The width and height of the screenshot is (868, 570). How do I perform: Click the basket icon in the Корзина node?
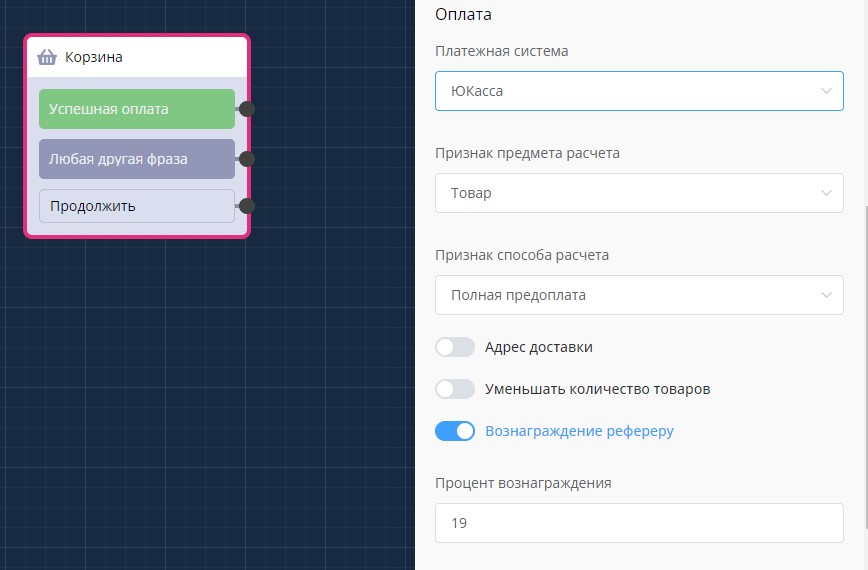[47, 57]
